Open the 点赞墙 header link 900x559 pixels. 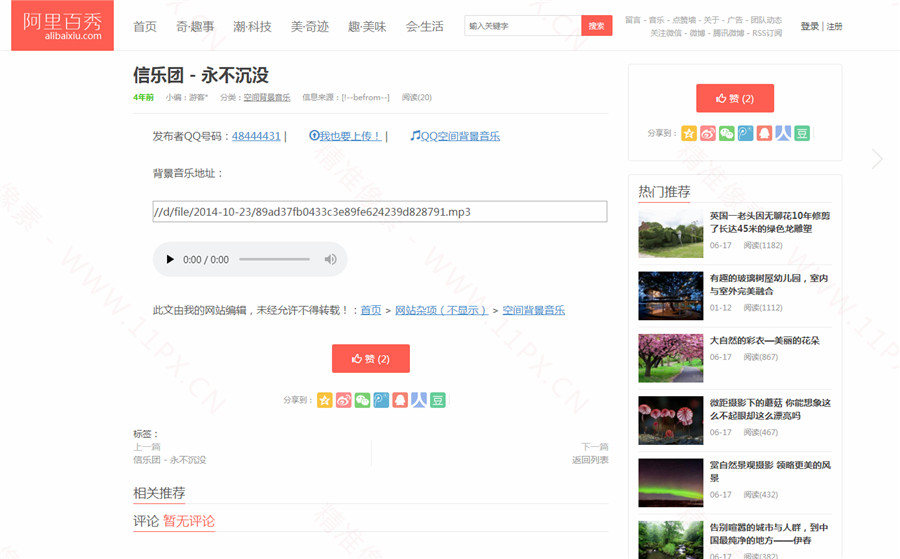pos(684,20)
